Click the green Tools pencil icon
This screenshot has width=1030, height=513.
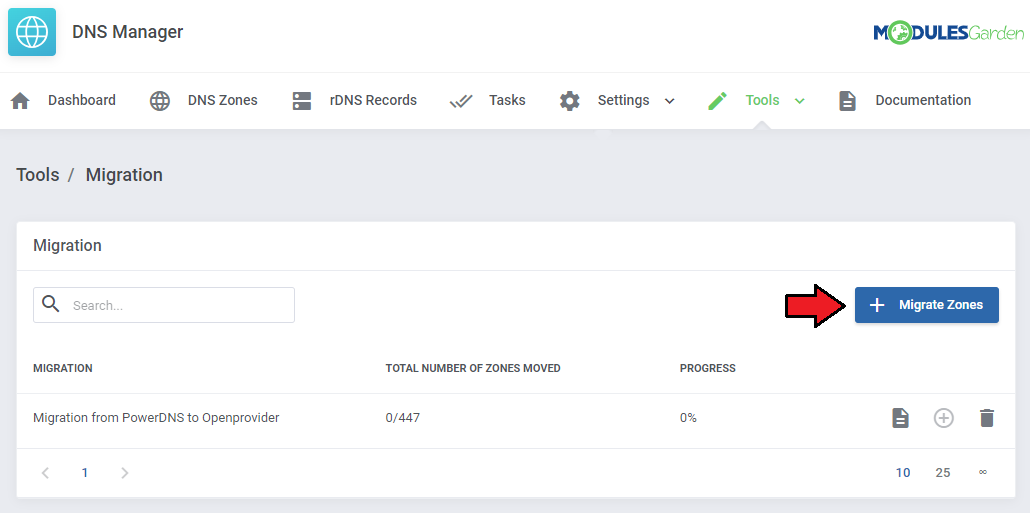tap(717, 101)
